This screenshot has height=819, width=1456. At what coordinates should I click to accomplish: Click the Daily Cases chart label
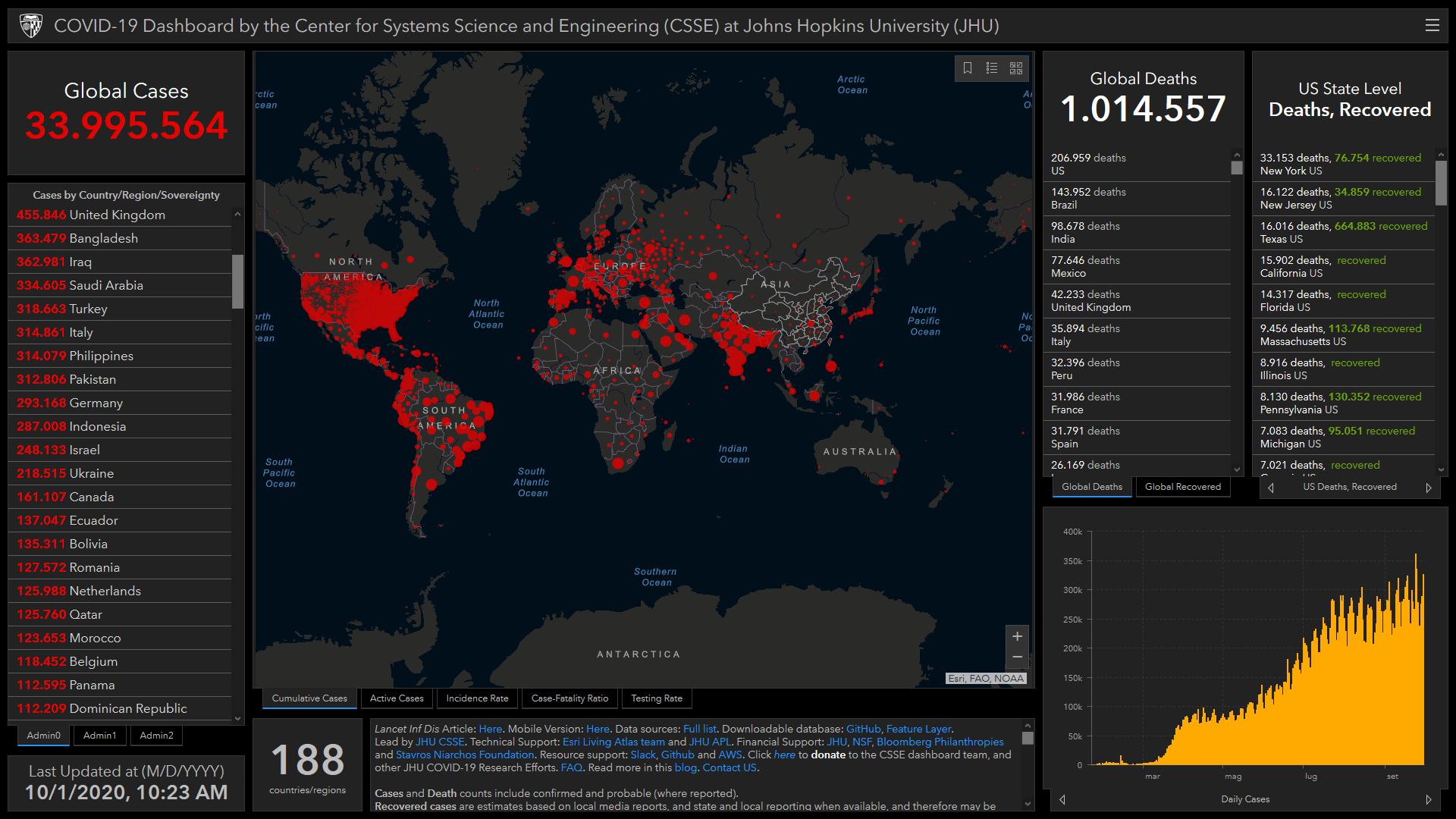pyautogui.click(x=1245, y=799)
